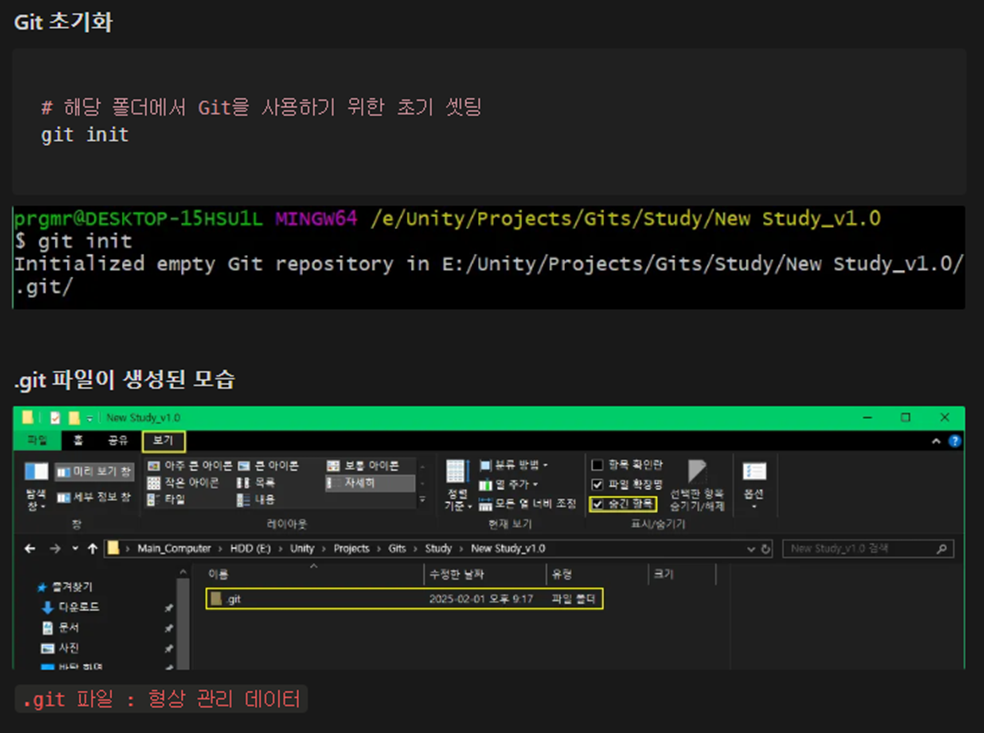Select the .git folder row

click(404, 599)
